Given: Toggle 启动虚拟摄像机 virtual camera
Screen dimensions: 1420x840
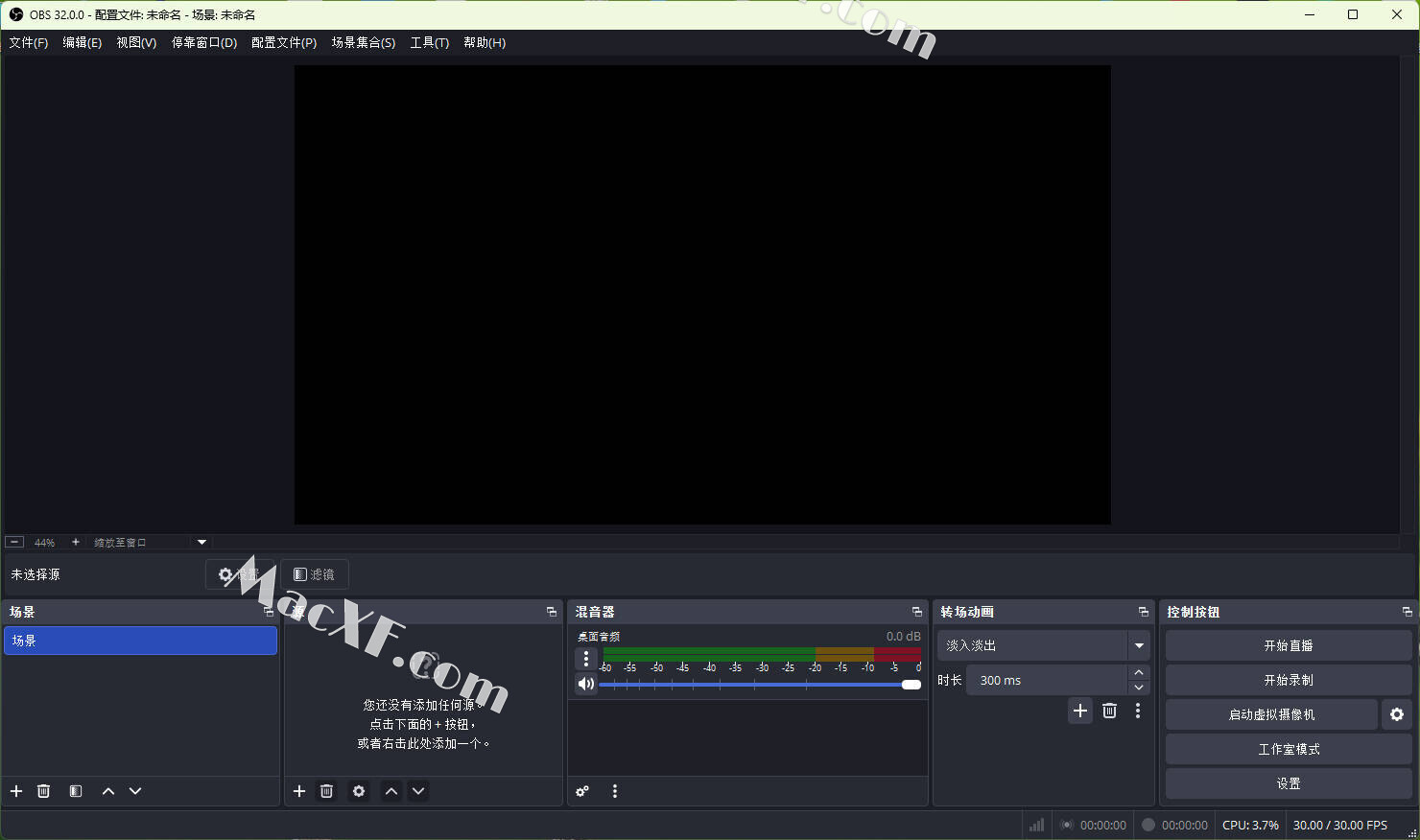Looking at the screenshot, I should click(1271, 714).
